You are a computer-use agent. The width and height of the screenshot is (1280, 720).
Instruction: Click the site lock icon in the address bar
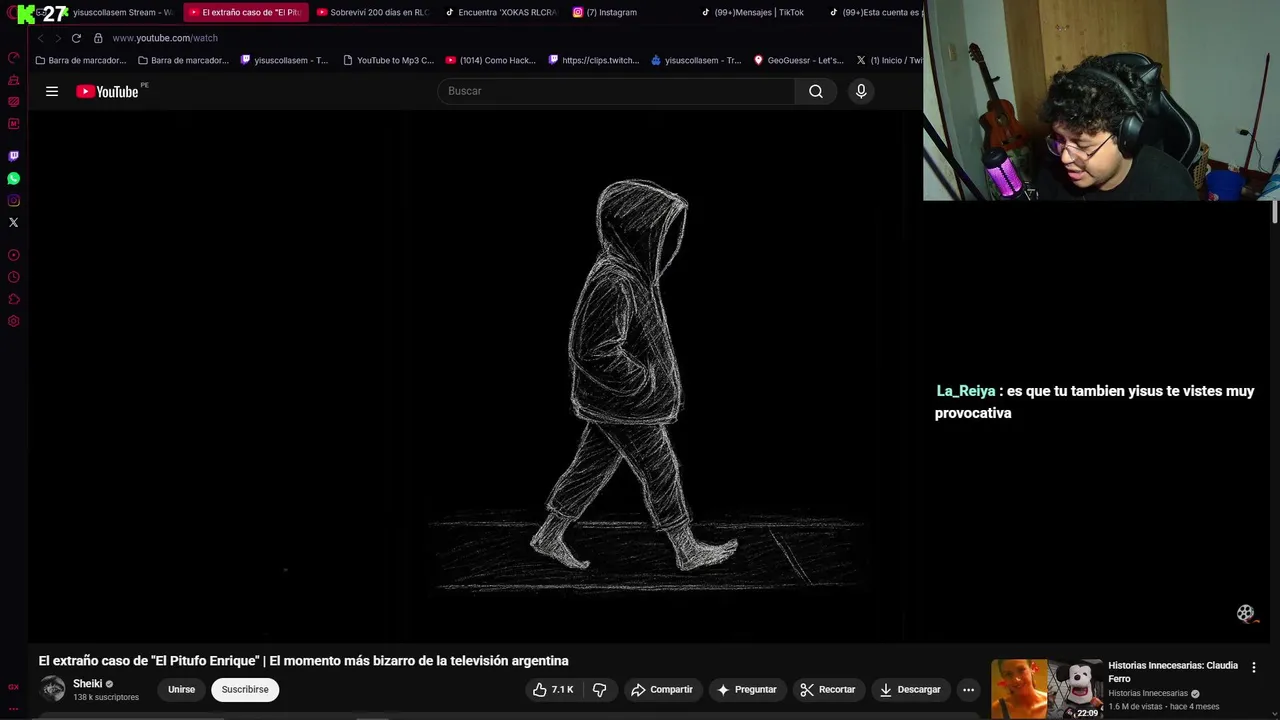point(98,38)
